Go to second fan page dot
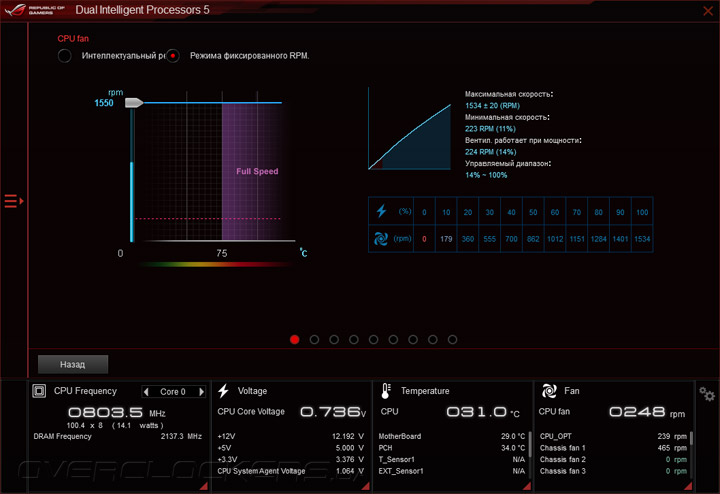This screenshot has height=494, width=720. pyautogui.click(x=315, y=339)
